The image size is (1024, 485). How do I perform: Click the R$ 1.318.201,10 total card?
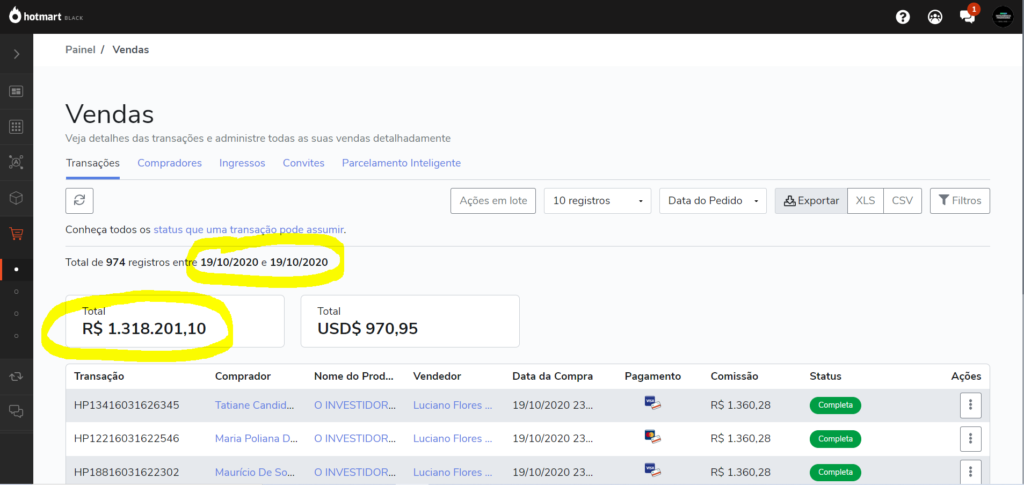point(175,321)
